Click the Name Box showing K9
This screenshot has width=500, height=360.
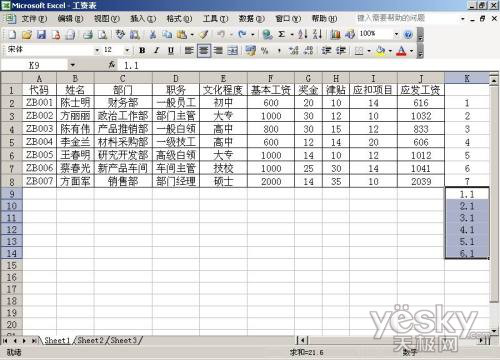34,65
